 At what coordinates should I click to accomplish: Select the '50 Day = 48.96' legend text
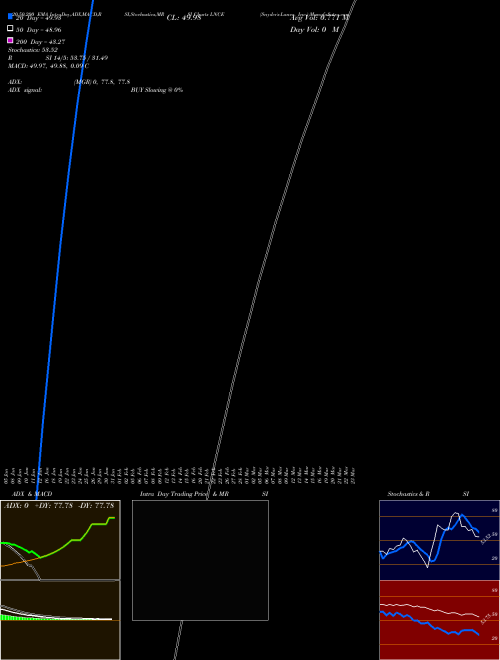click(39, 30)
